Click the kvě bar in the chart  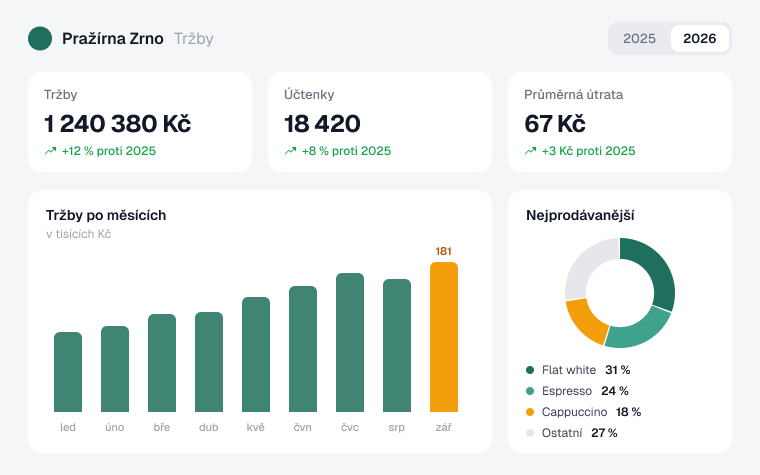256,354
